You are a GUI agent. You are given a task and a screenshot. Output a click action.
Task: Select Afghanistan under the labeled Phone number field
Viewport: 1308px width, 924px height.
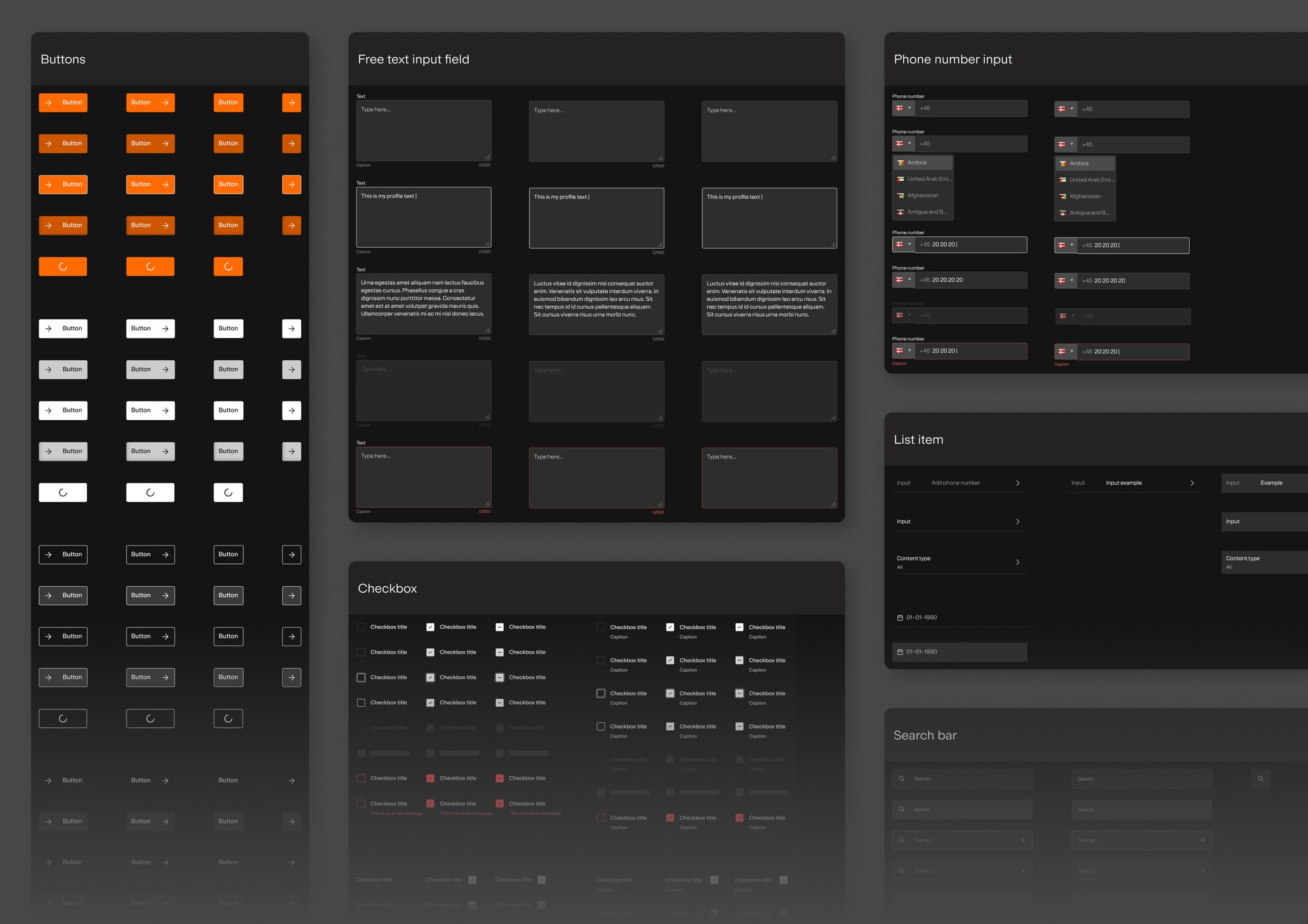coord(922,195)
